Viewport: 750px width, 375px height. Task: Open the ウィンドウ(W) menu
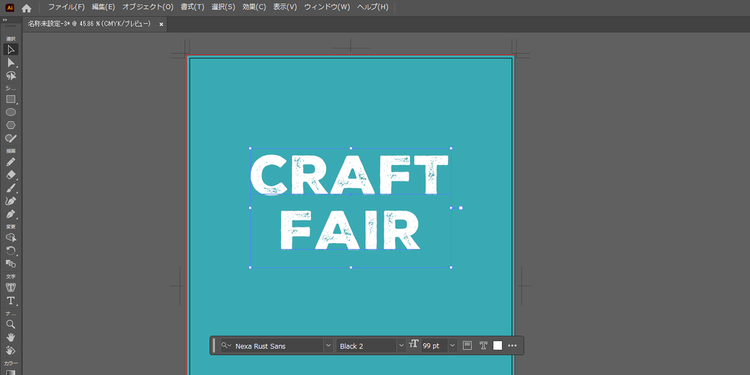coord(327,8)
